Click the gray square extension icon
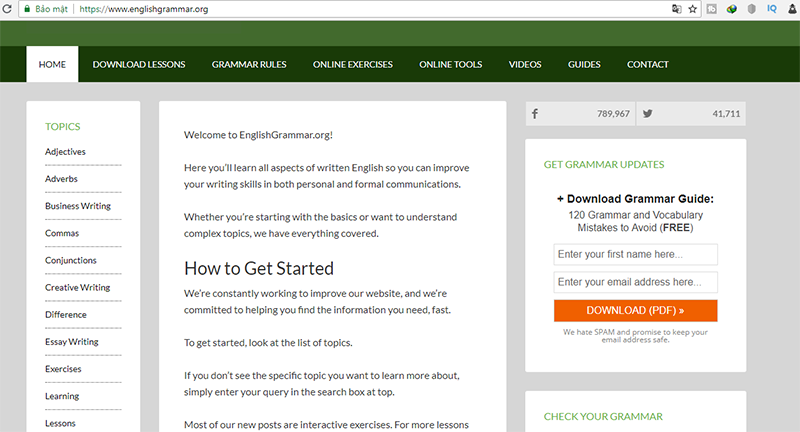Screen dimensions: 800x432 pos(712,9)
